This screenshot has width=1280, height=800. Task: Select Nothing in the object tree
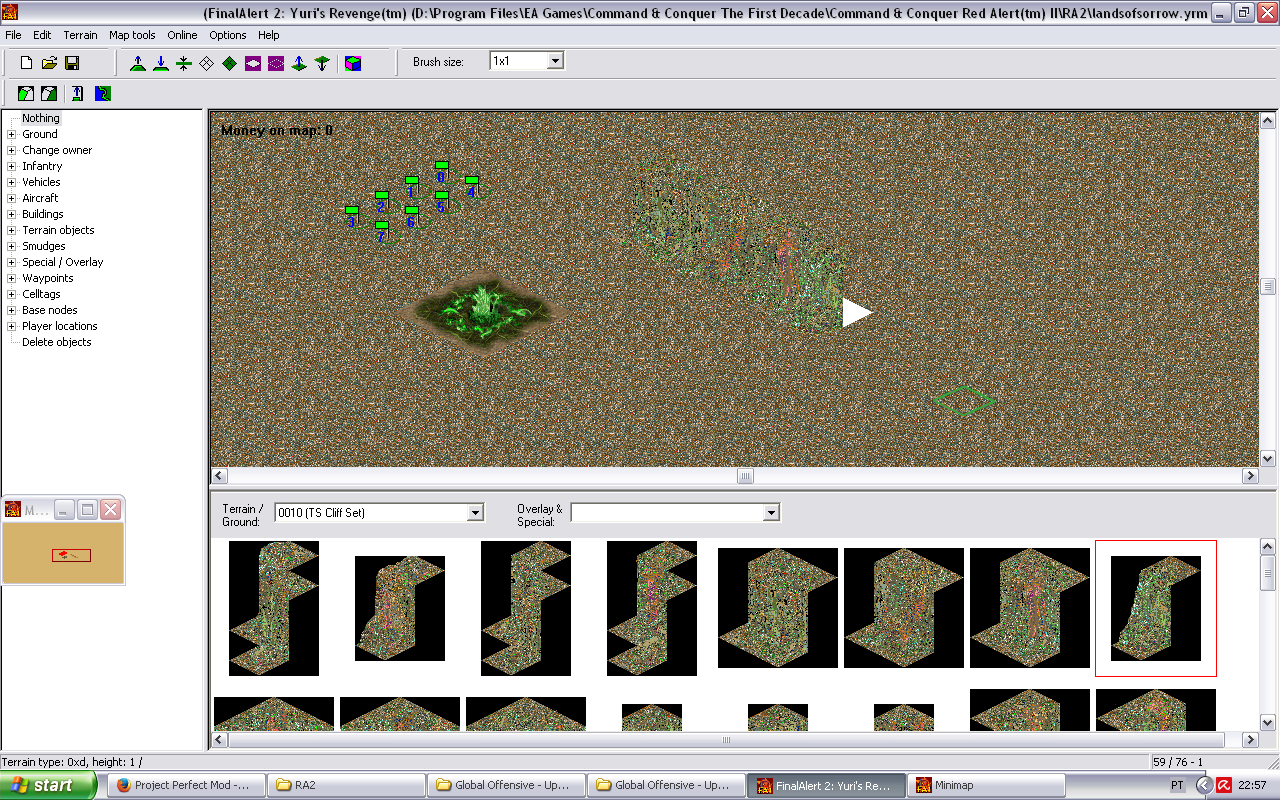click(x=41, y=118)
